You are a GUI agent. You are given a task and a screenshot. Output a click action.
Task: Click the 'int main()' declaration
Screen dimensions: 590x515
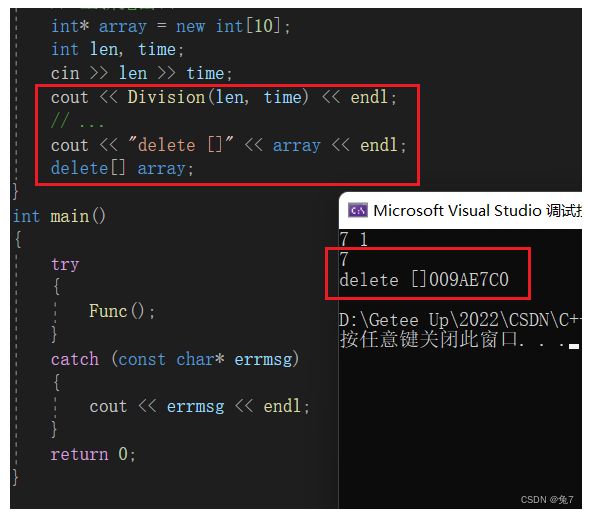[59, 216]
